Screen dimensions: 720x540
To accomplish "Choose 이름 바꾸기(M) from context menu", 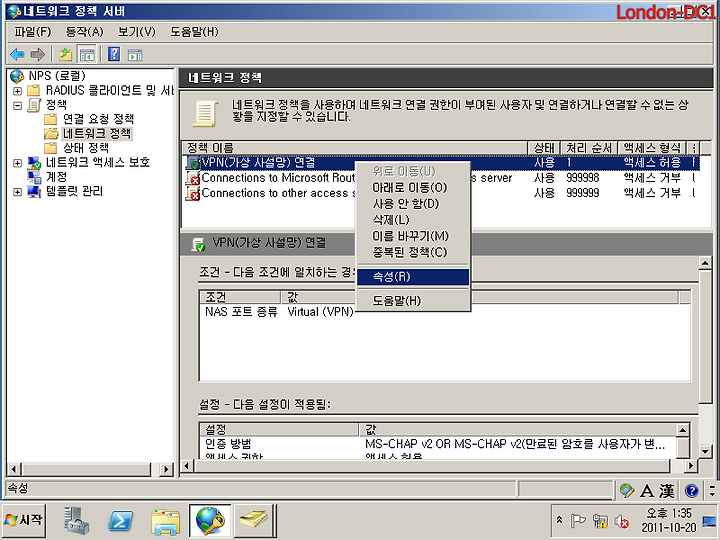I will click(x=413, y=236).
